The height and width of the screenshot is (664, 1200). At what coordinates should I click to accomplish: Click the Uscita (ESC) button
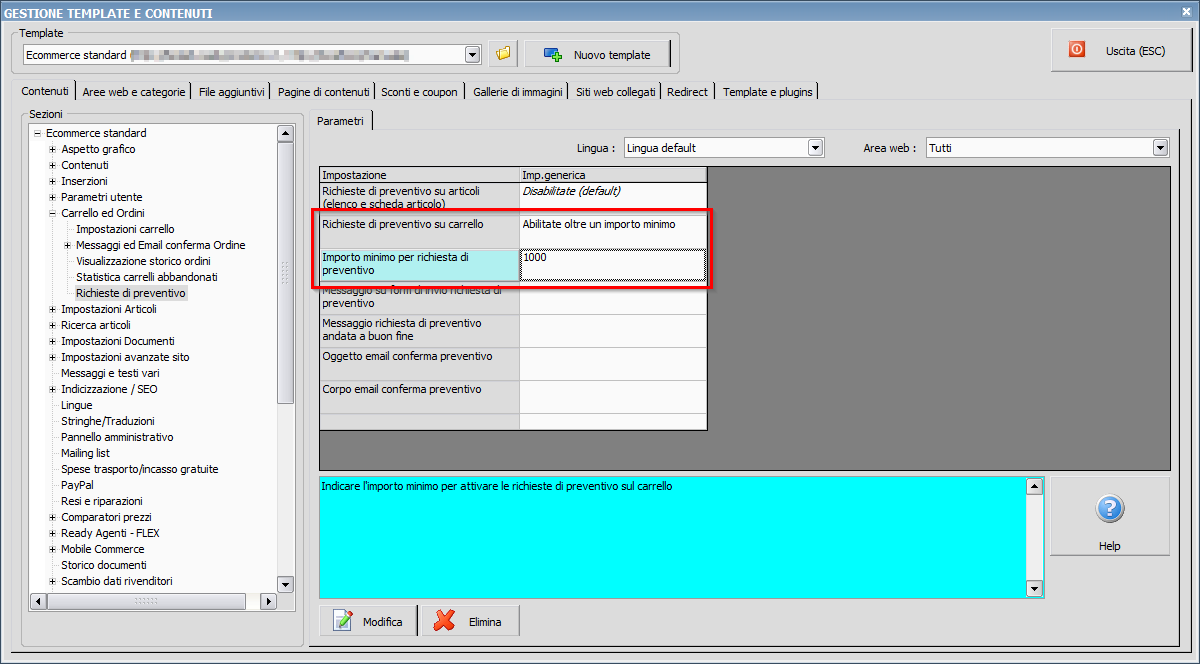pos(1121,50)
